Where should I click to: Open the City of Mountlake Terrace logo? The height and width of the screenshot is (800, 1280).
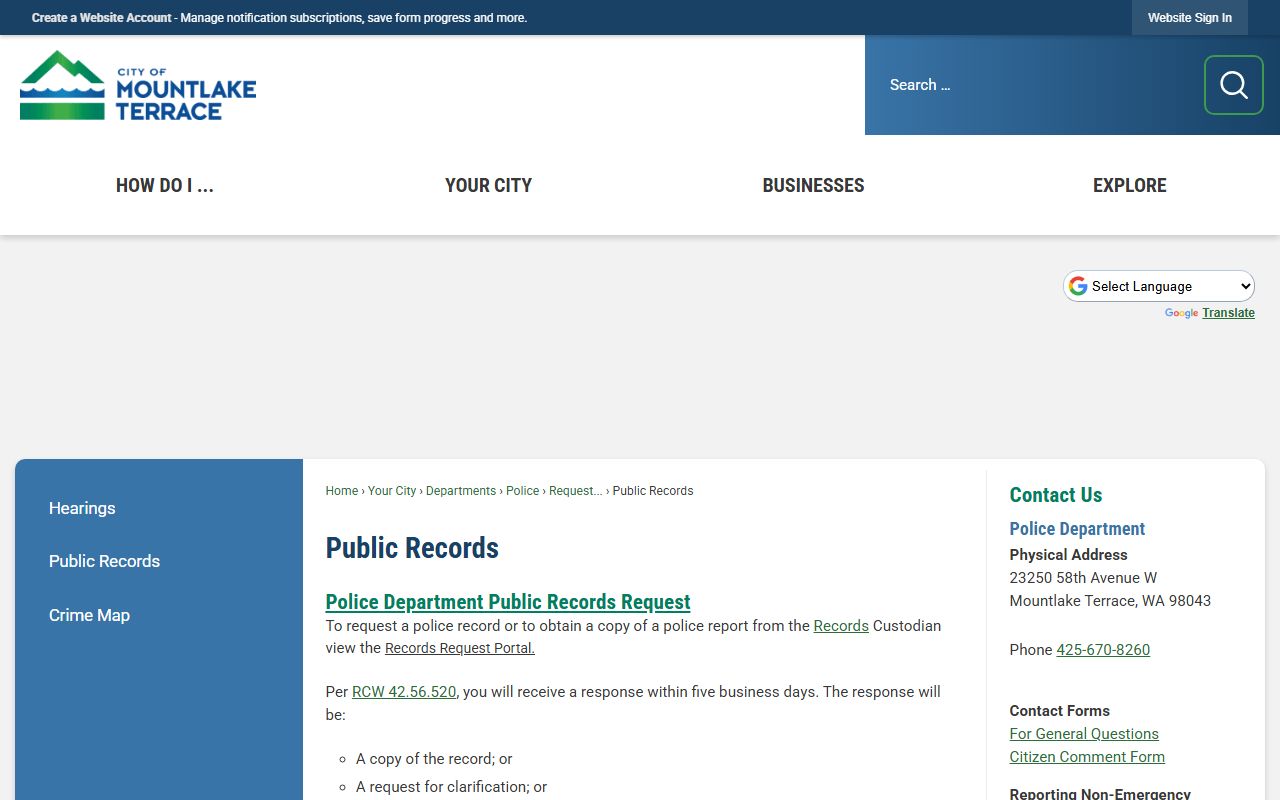click(x=138, y=85)
